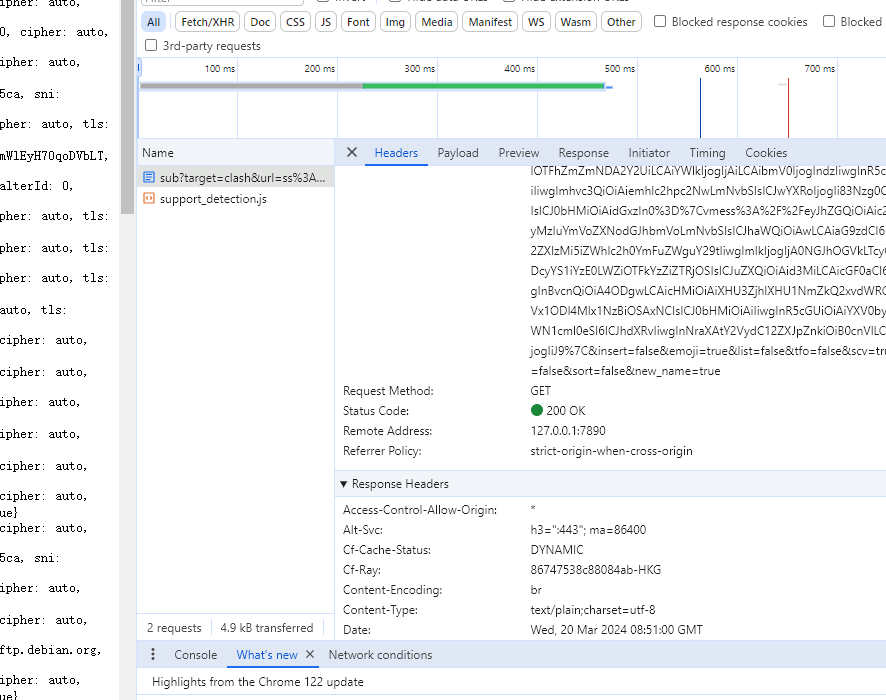Click the red load event line in timeline

pyautogui.click(x=788, y=107)
